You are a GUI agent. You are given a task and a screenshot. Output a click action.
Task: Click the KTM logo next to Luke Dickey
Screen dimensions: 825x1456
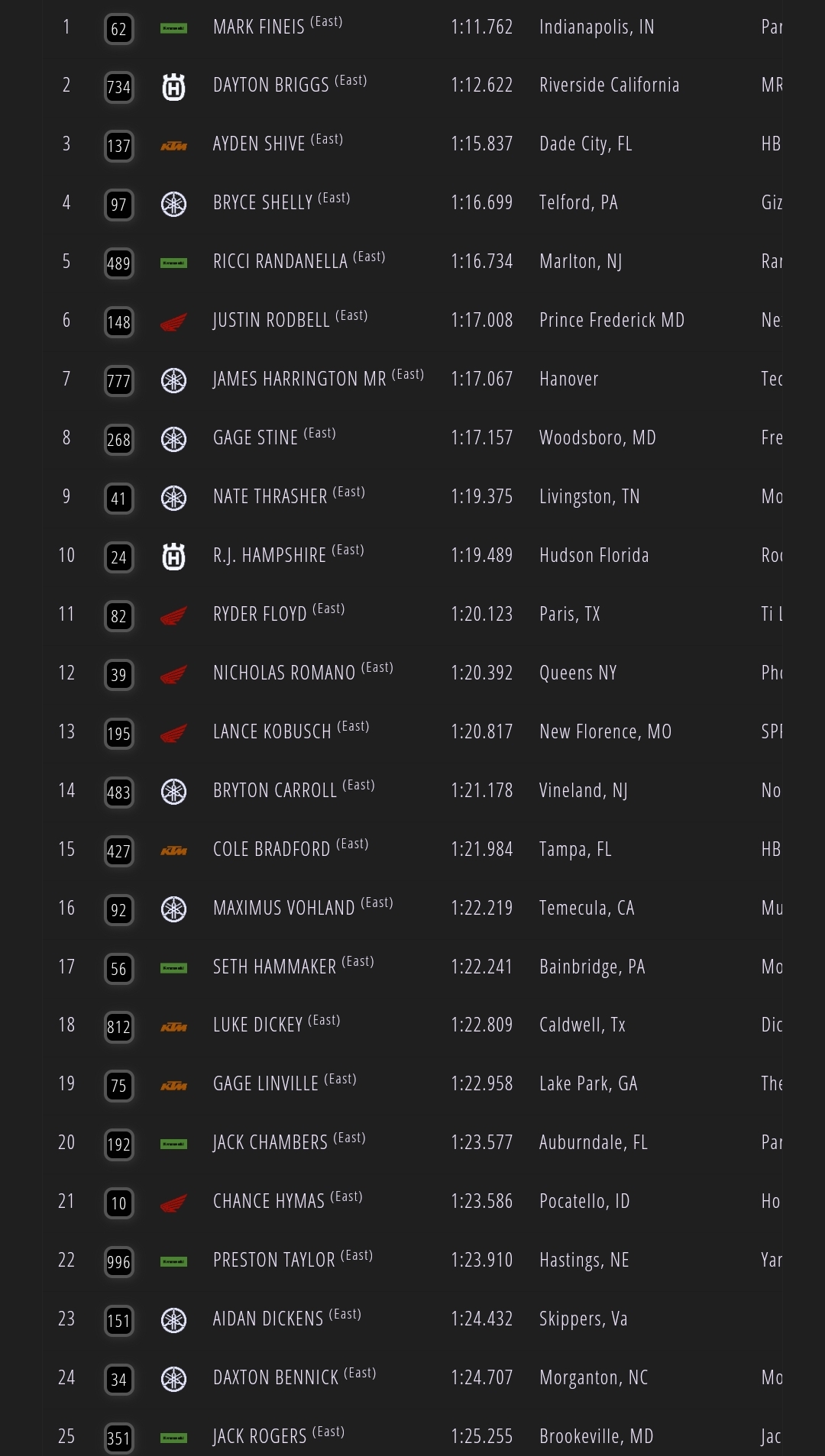pos(173,1027)
